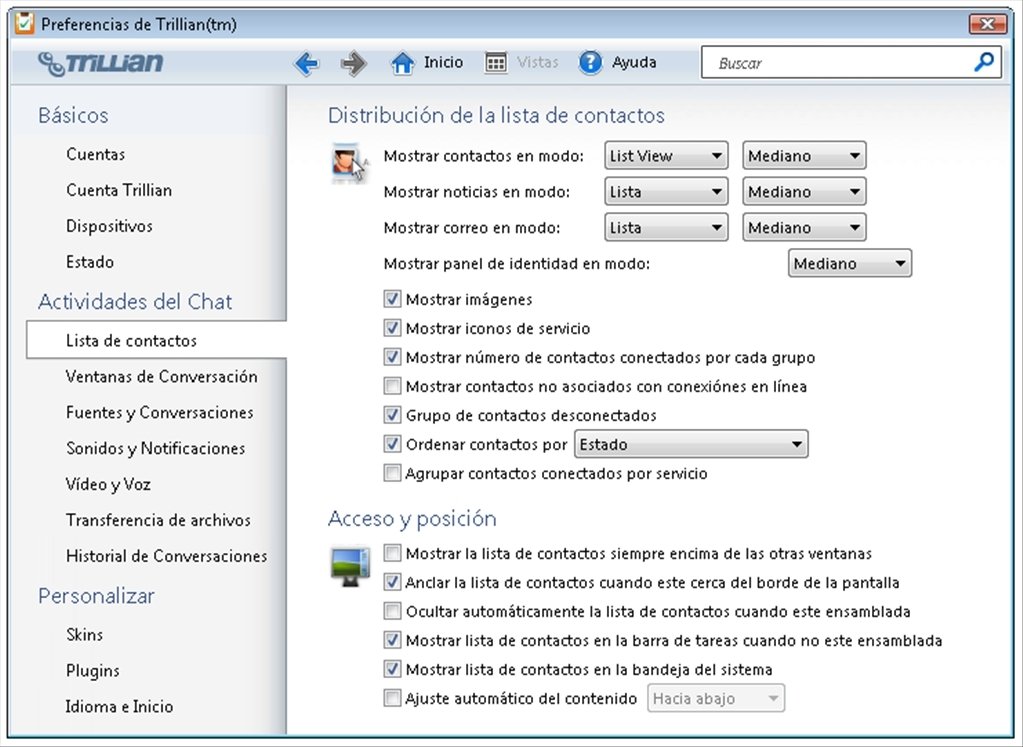Click the Inicio toolbar label

(x=443, y=63)
